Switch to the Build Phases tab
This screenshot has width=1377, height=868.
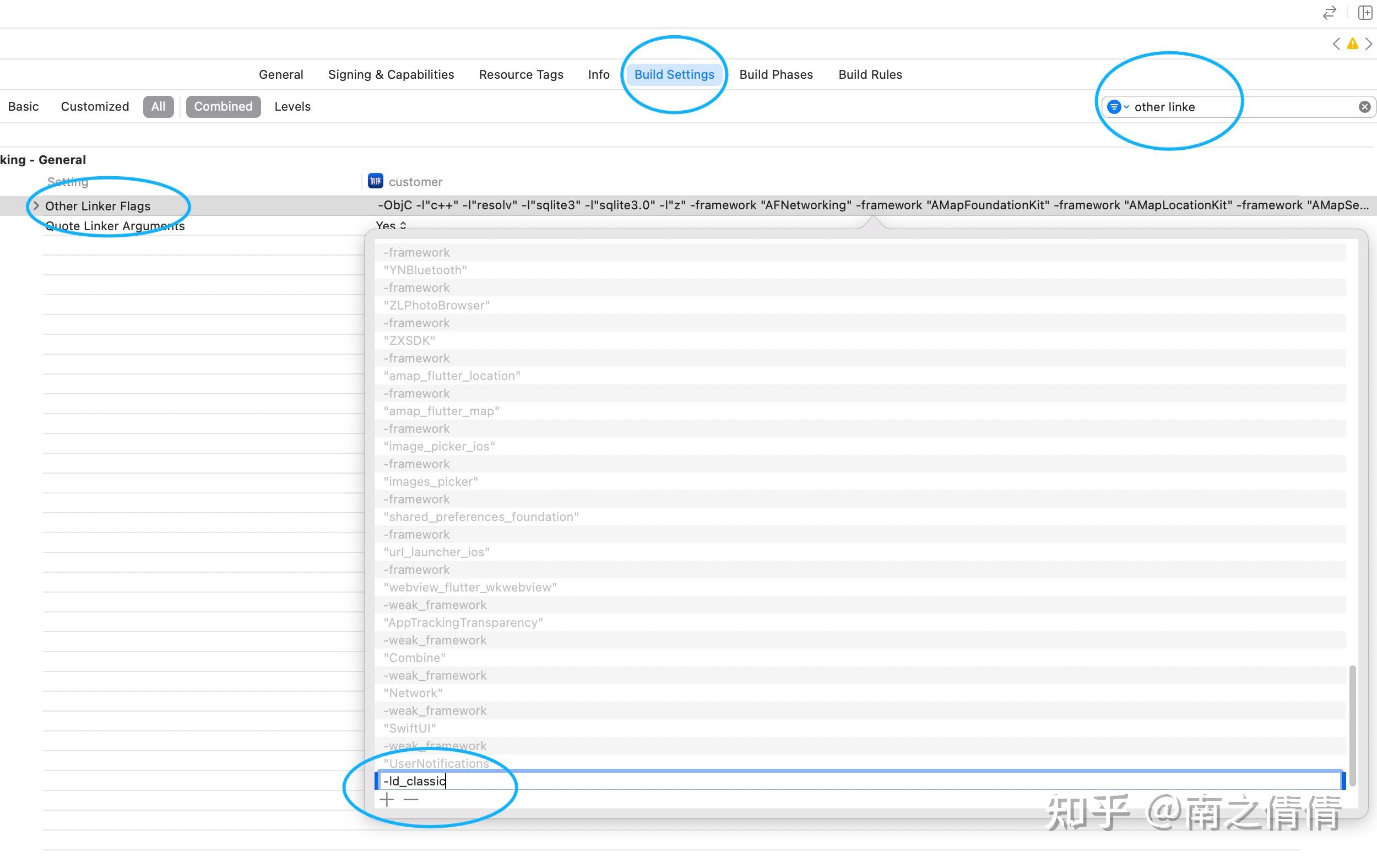776,74
